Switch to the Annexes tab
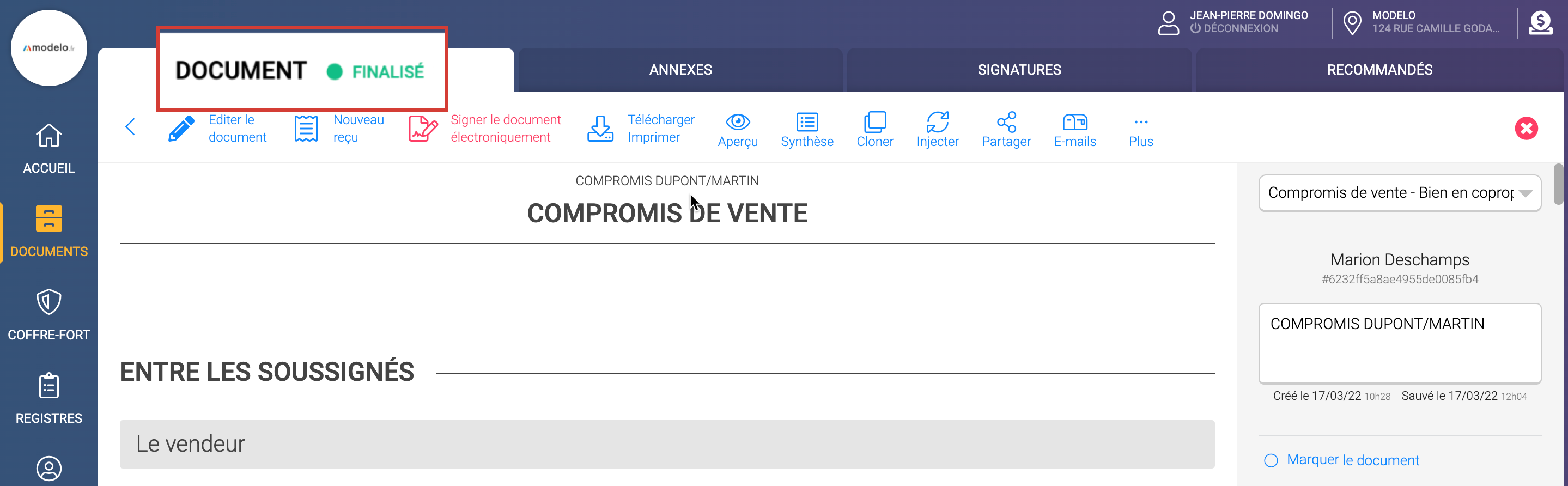Screen dimensions: 1568x486 [680, 70]
